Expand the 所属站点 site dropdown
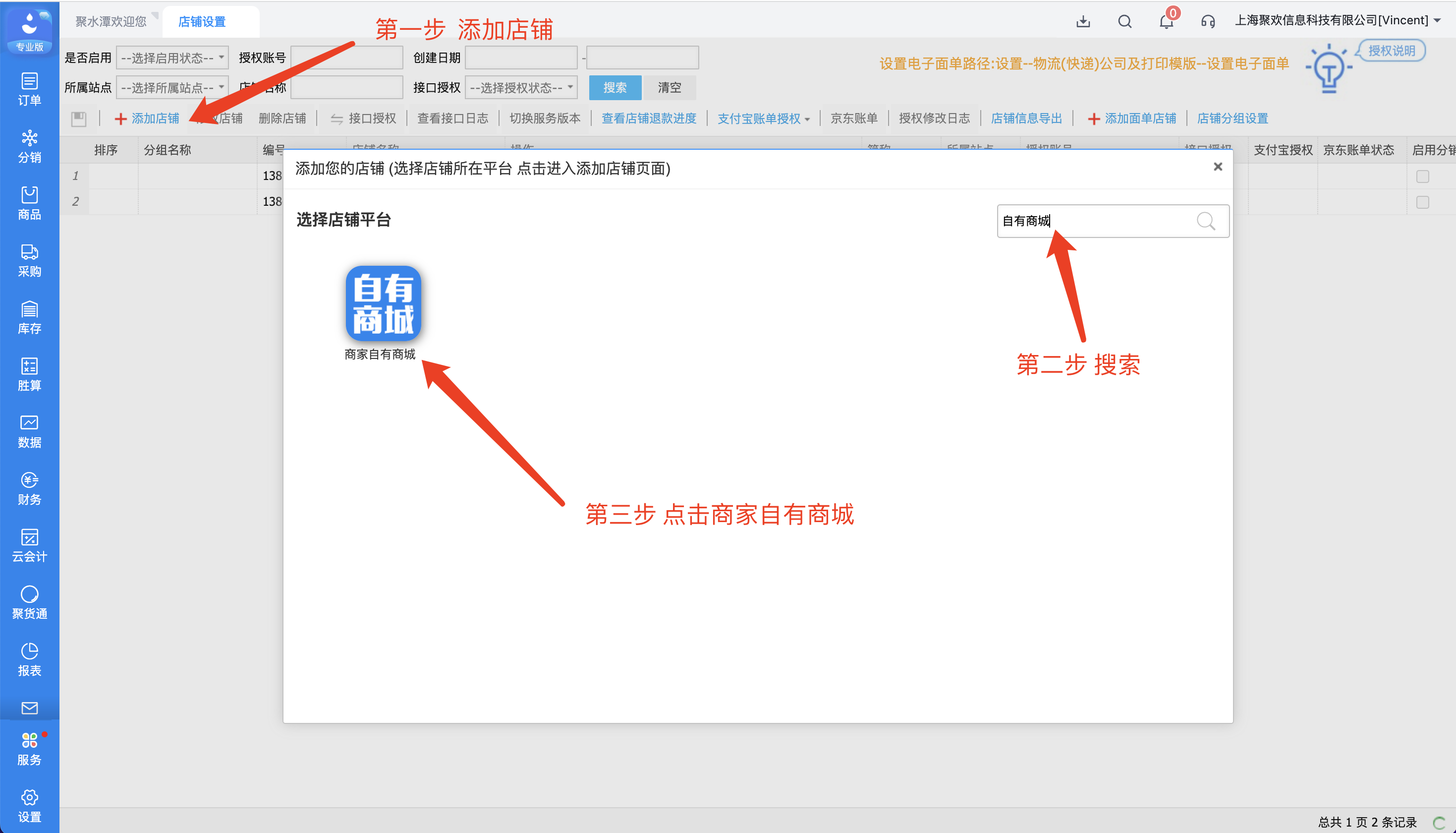This screenshot has width=1456, height=833. tap(172, 88)
